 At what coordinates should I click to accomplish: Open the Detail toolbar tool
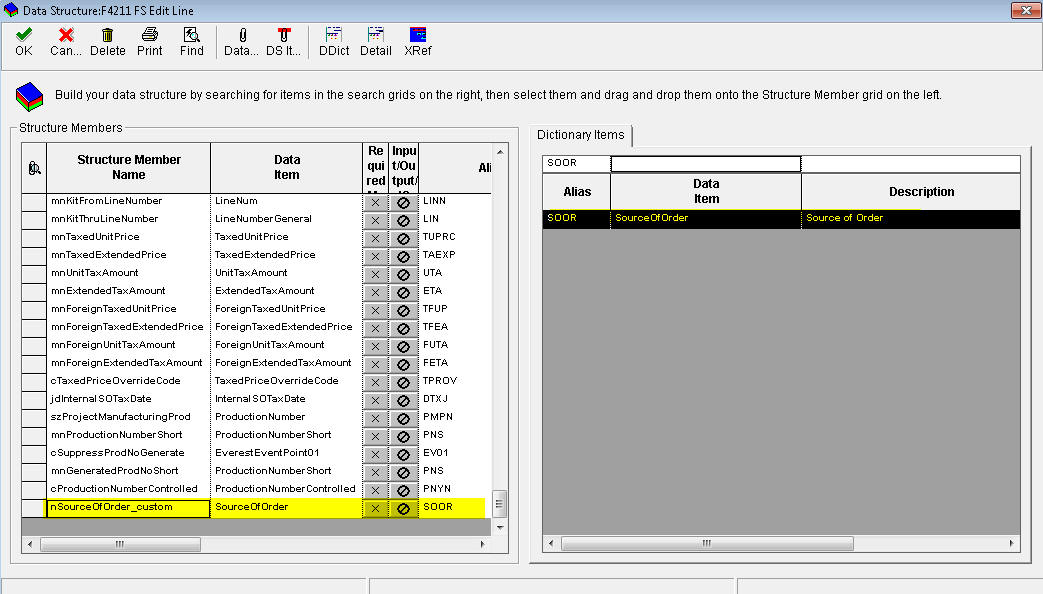376,42
